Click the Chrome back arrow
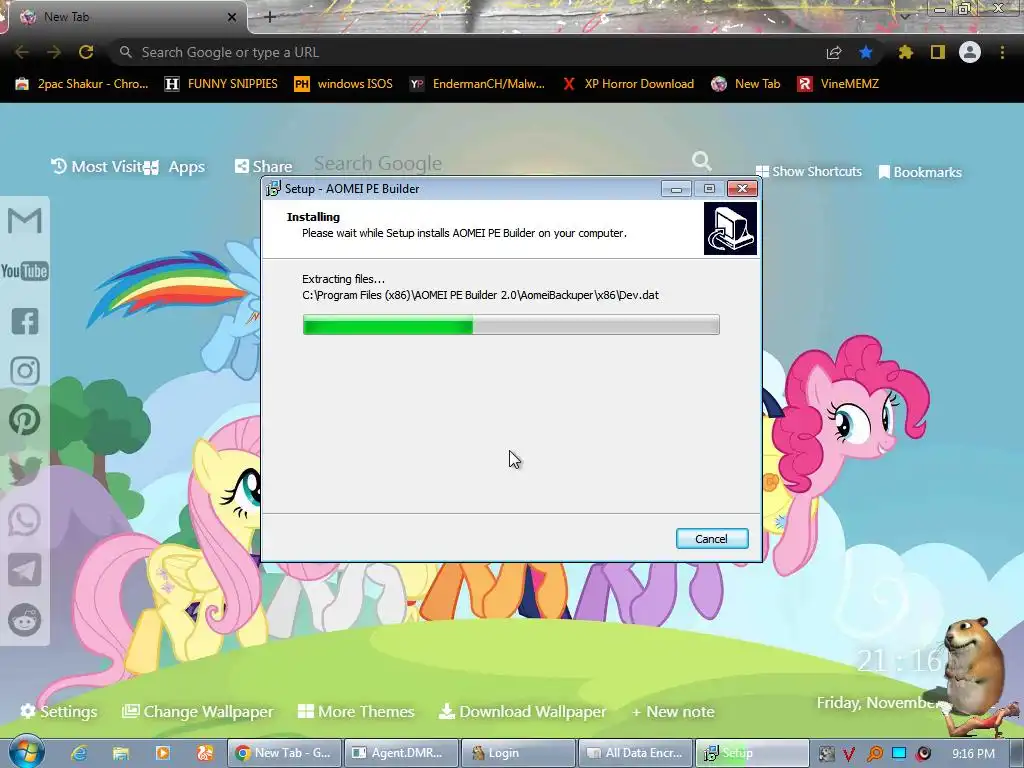The height and width of the screenshot is (768, 1024). pos(22,52)
